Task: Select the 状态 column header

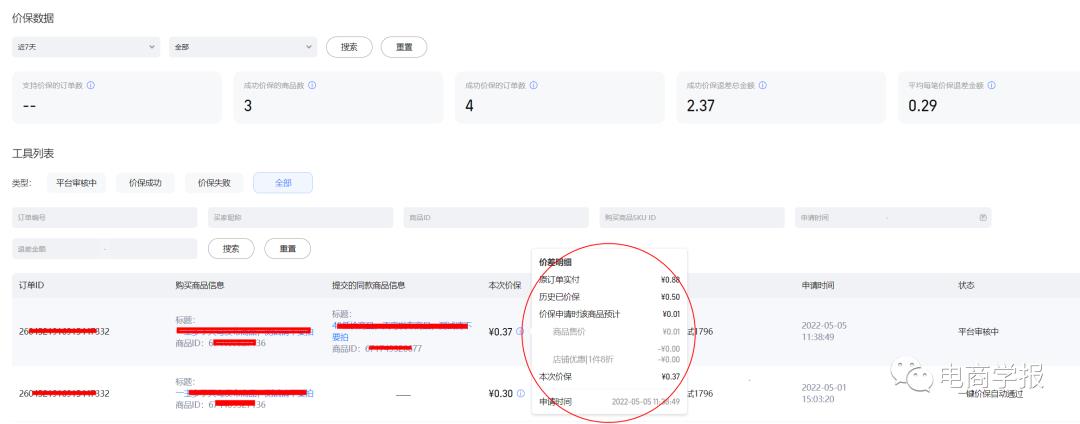Action: click(x=966, y=286)
